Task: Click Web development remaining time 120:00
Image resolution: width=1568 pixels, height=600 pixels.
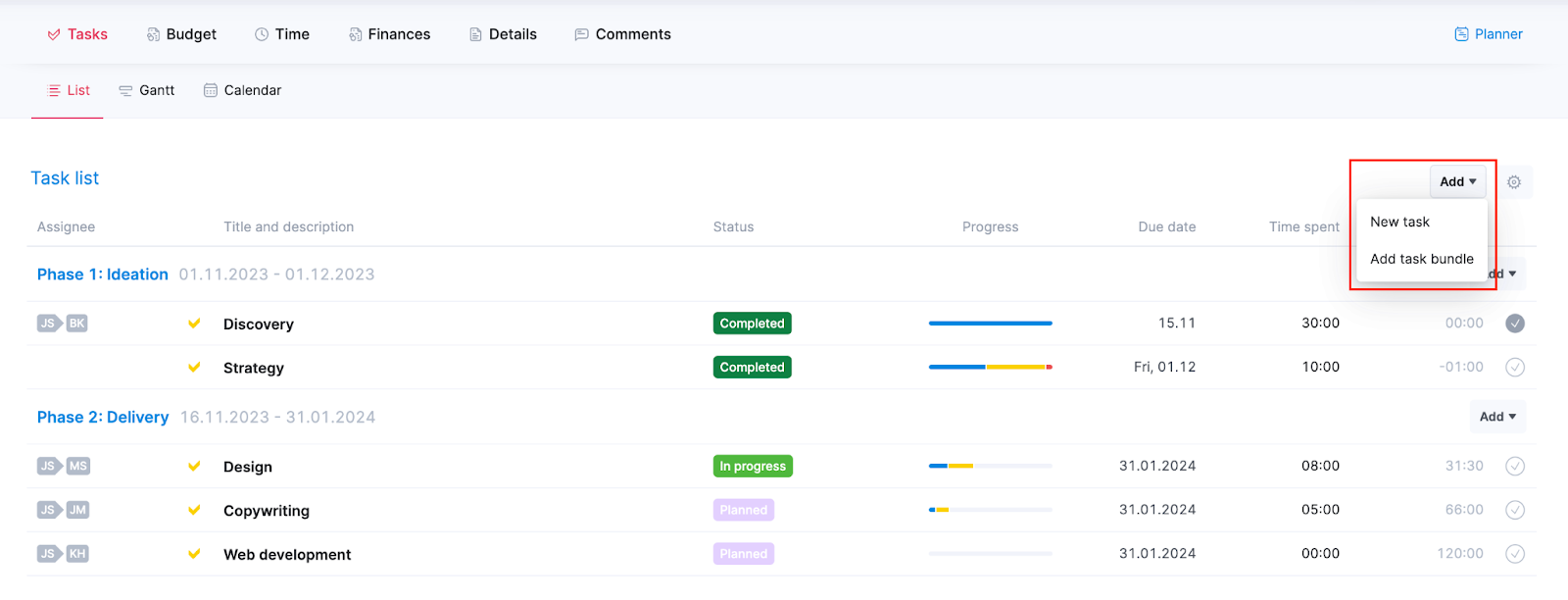Action: tap(1460, 554)
